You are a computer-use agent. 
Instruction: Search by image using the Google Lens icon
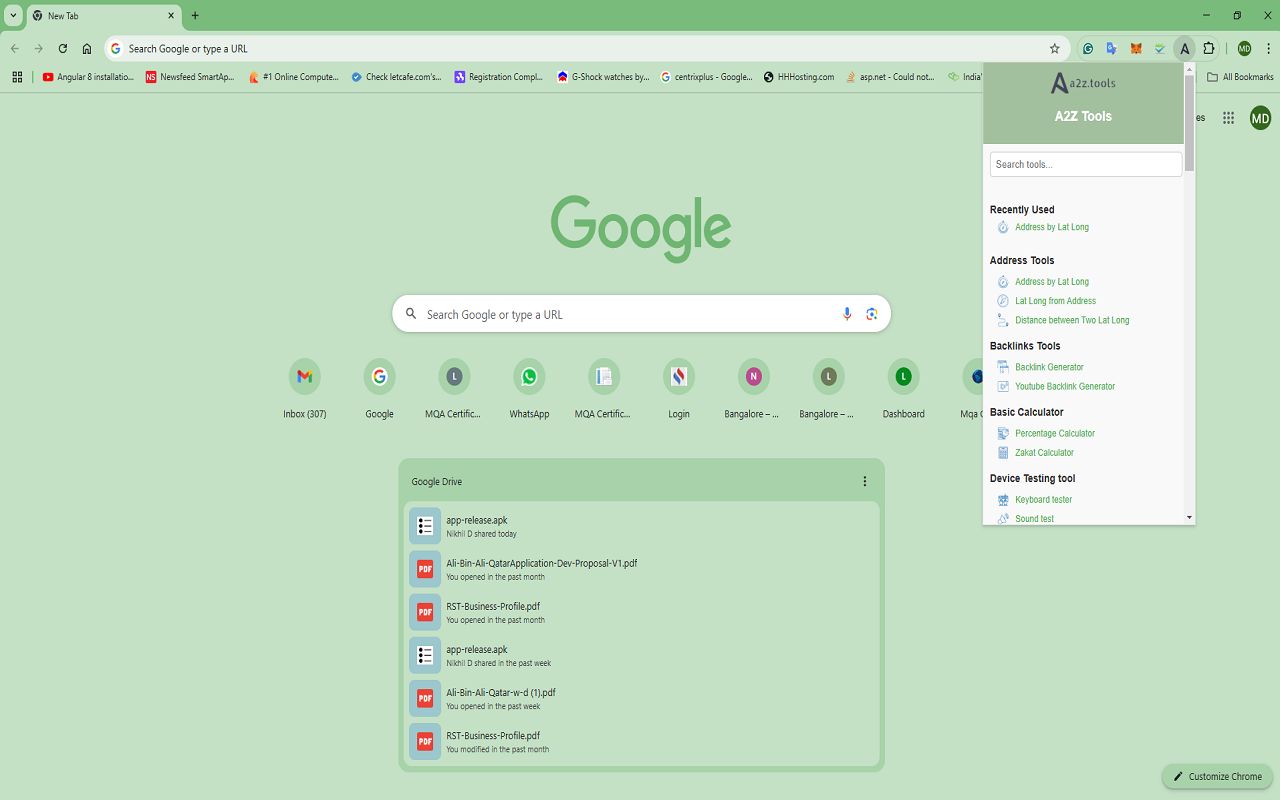[x=871, y=313]
